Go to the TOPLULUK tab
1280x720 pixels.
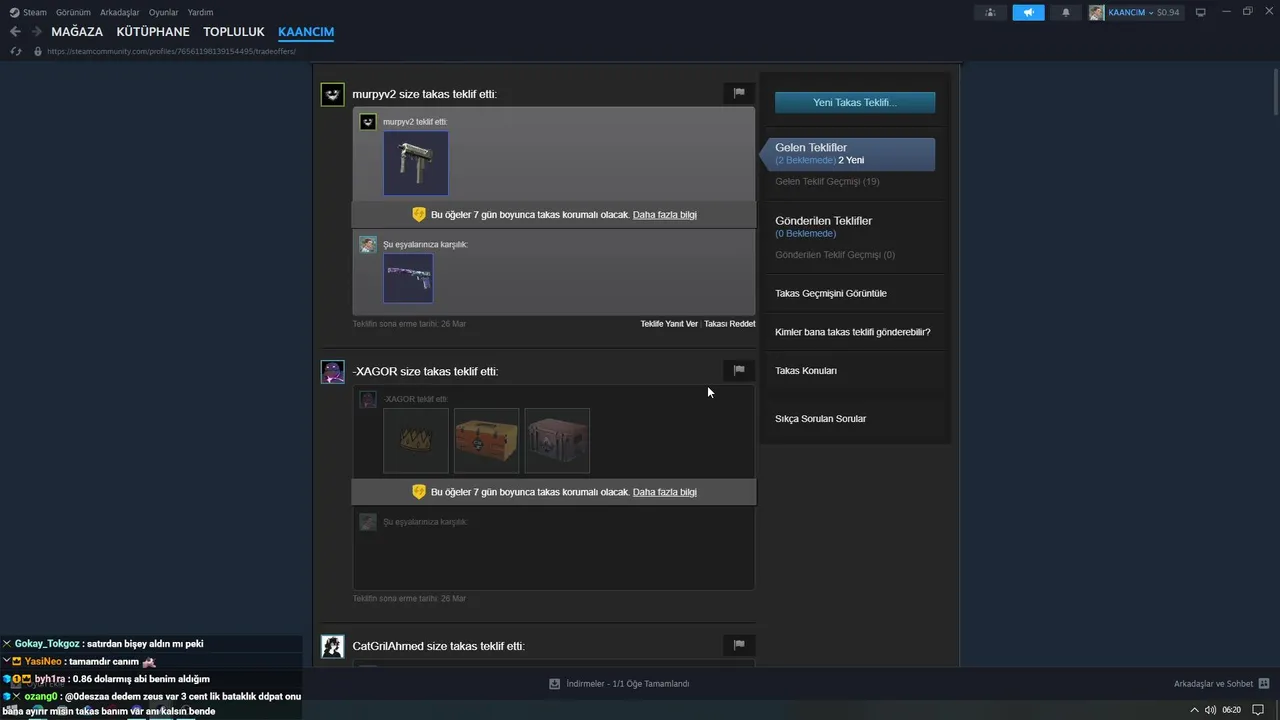point(234,32)
